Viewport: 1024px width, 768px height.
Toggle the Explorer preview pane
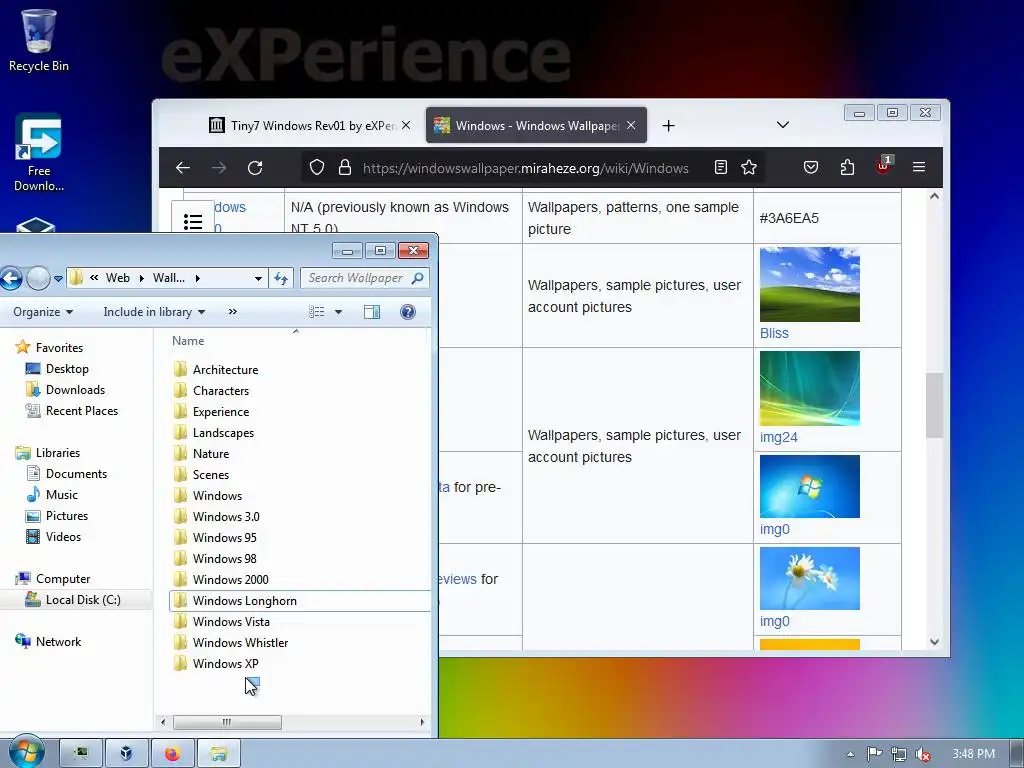[x=372, y=312]
